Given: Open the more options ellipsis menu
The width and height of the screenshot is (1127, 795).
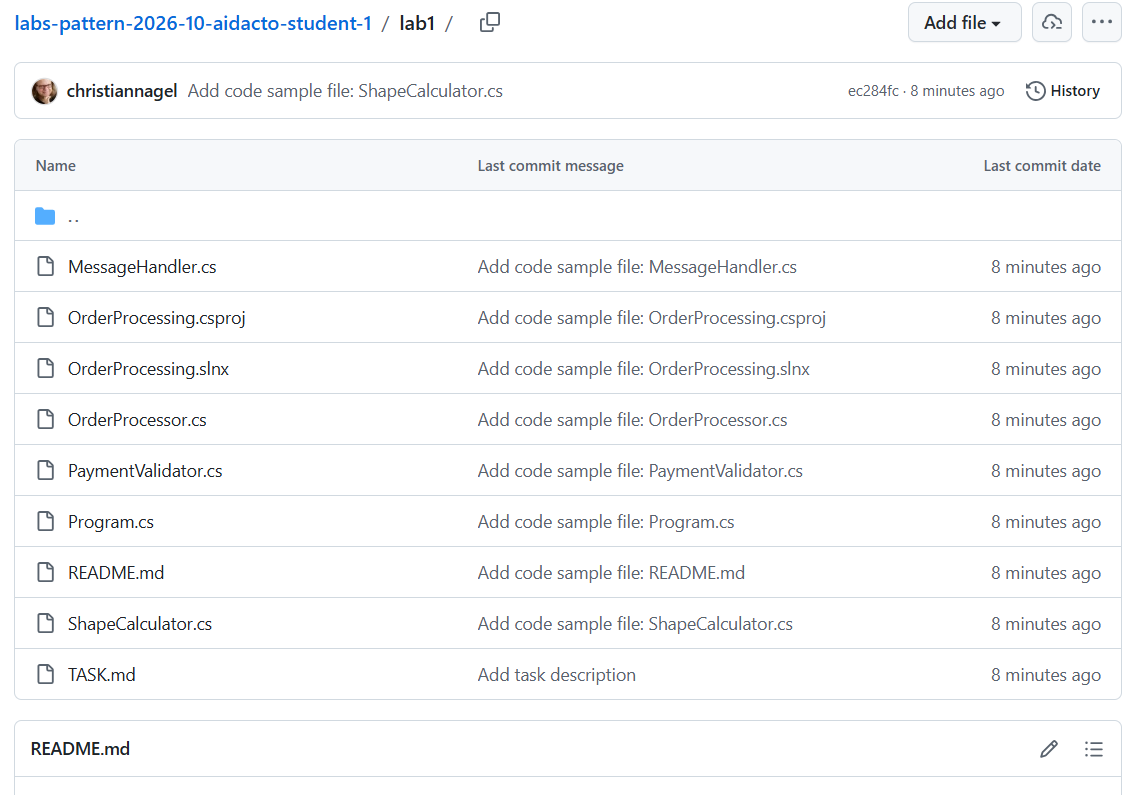Looking at the screenshot, I should pyautogui.click(x=1101, y=22).
